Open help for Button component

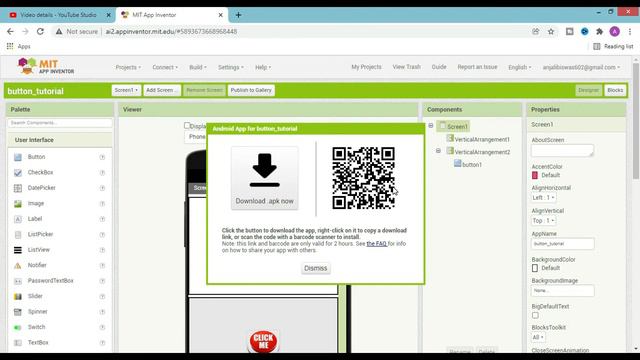point(102,157)
